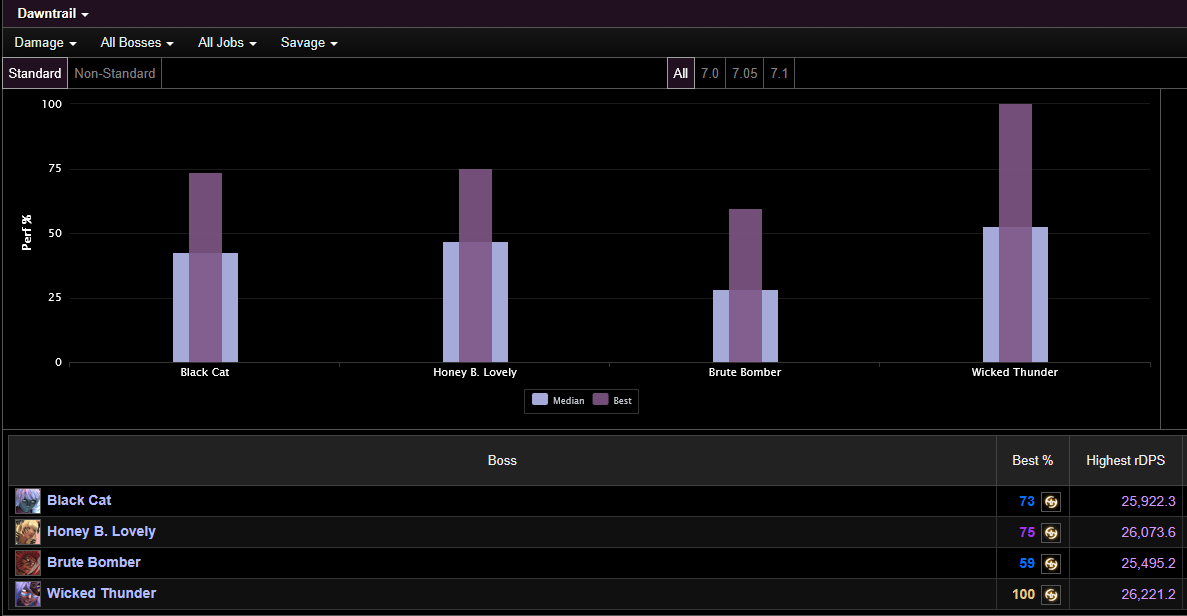Click the Honey B. Lovely portrait icon
Screen dimensions: 1187x616
(28, 532)
